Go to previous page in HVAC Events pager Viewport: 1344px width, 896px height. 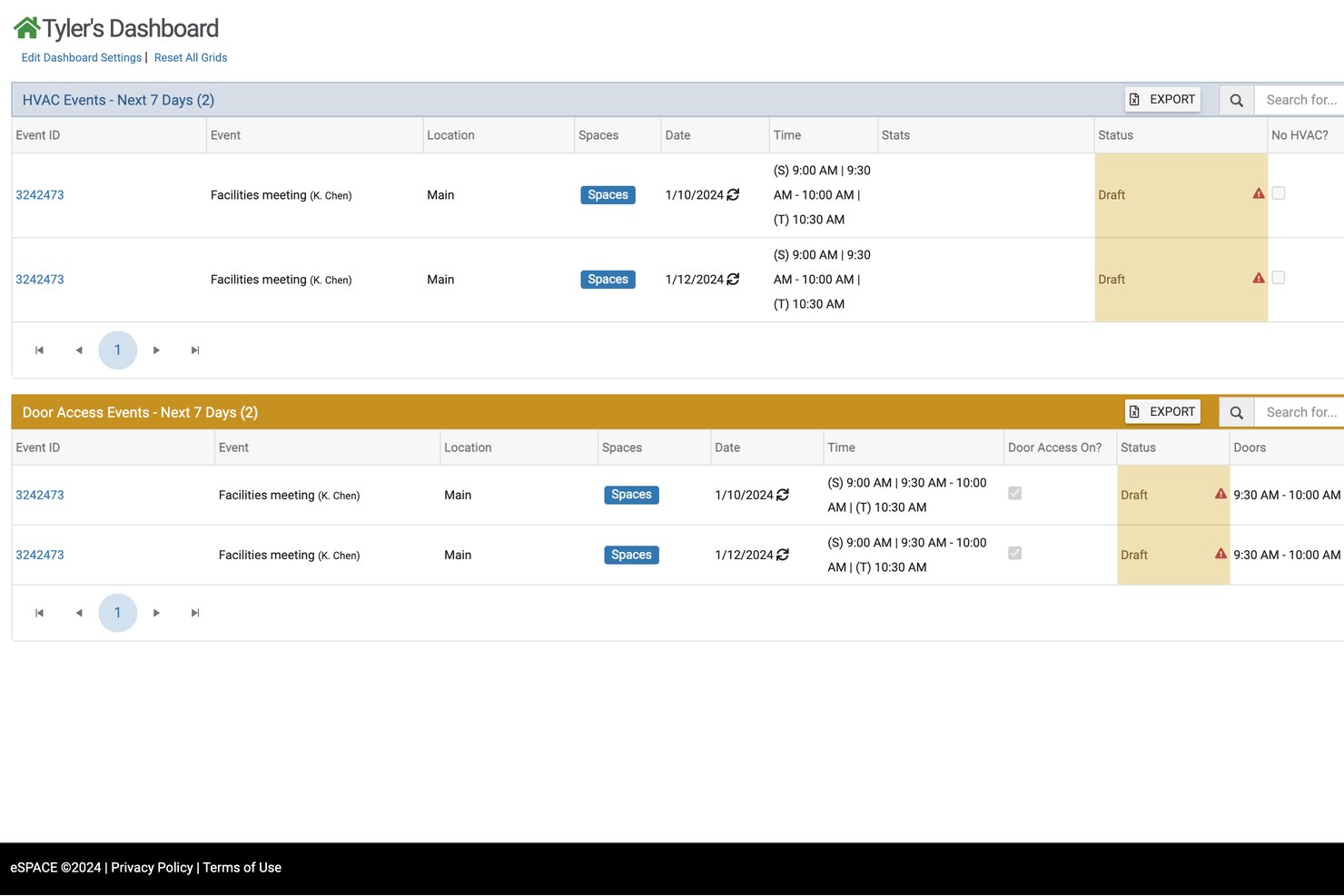point(79,350)
